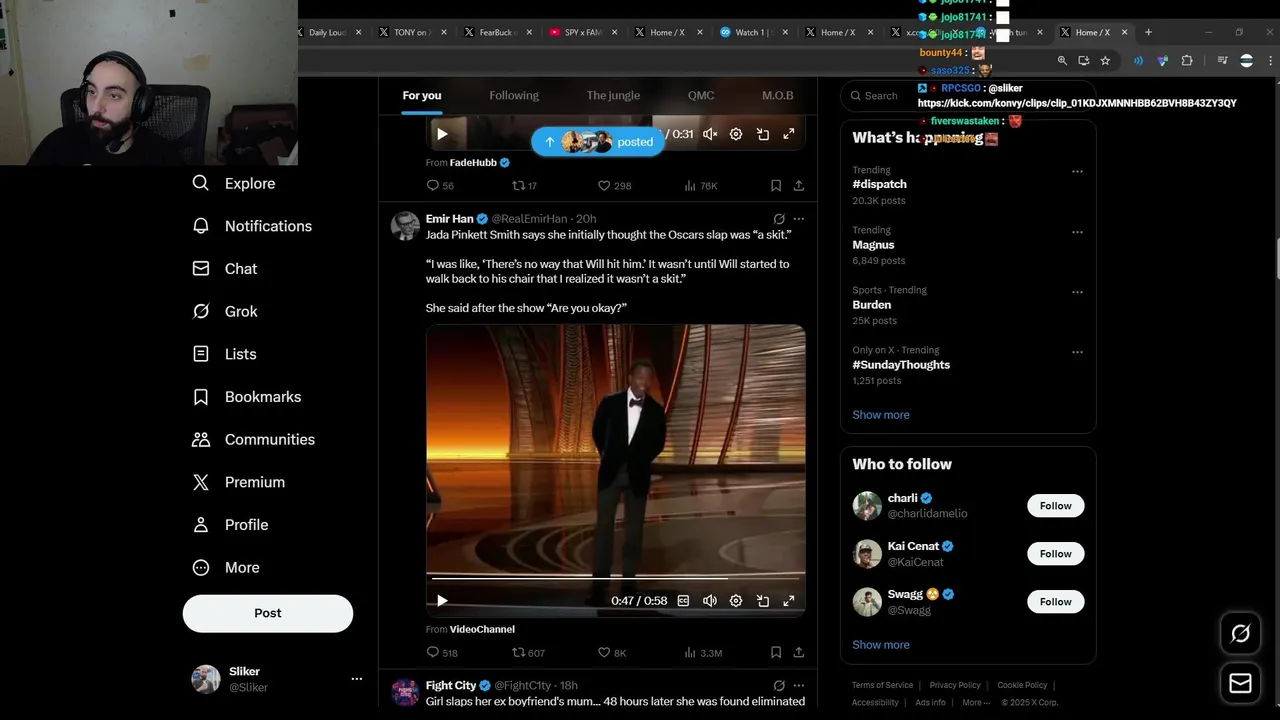
Task: Switch to the Following tab
Action: [x=514, y=96]
